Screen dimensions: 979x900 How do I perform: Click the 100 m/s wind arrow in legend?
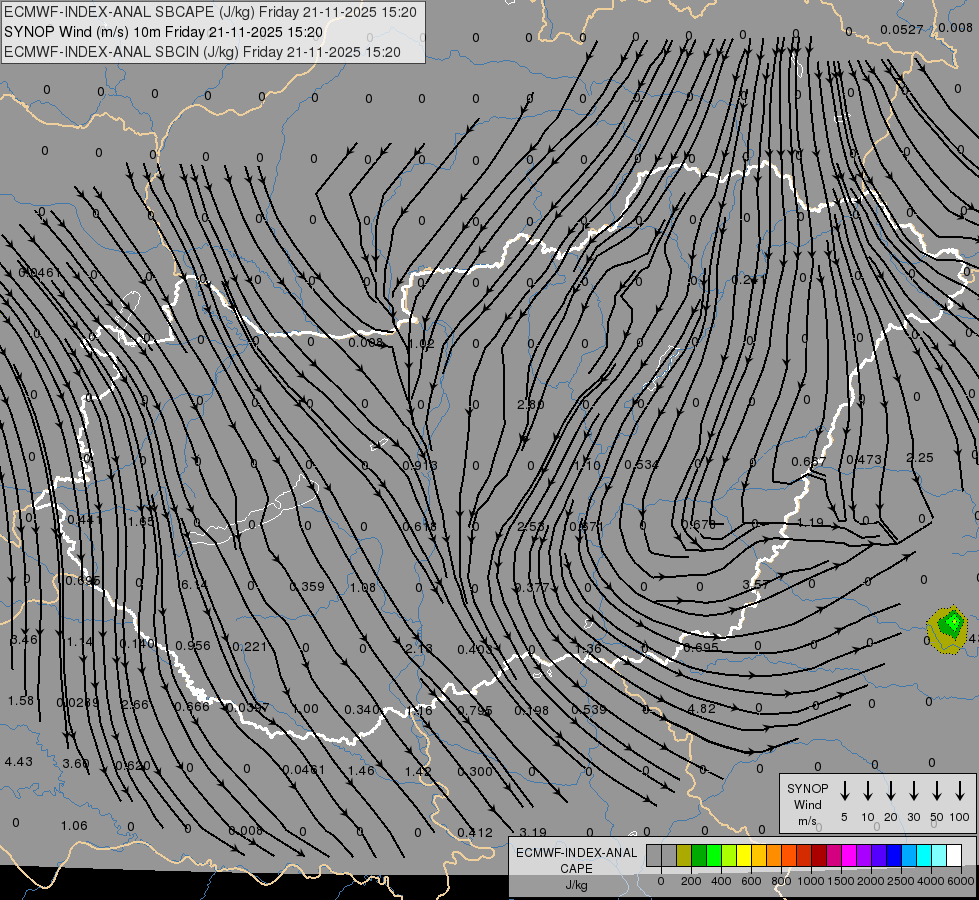[960, 791]
